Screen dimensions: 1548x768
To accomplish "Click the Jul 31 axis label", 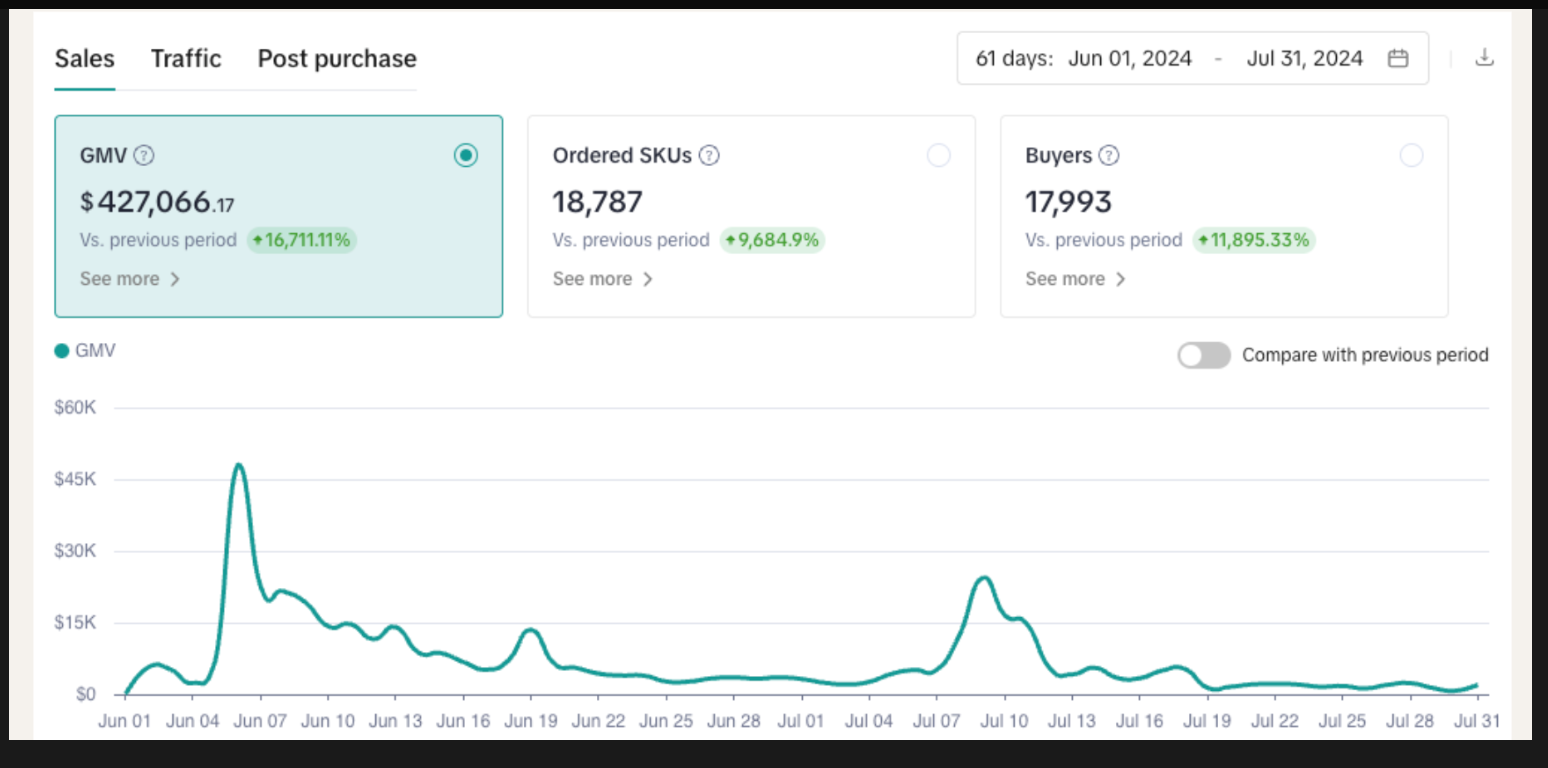I will [1477, 720].
